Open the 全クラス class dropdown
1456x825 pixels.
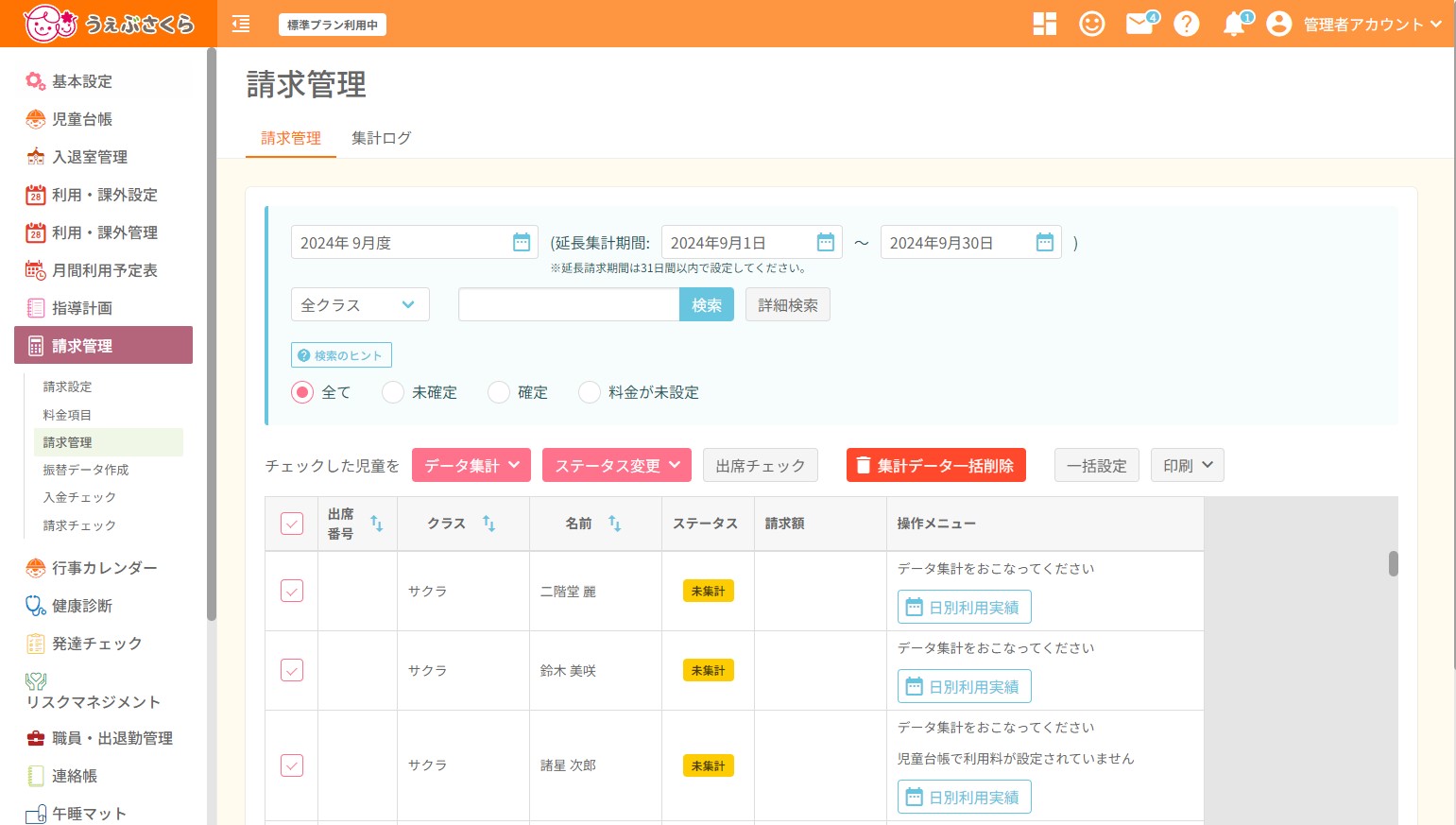tap(360, 304)
